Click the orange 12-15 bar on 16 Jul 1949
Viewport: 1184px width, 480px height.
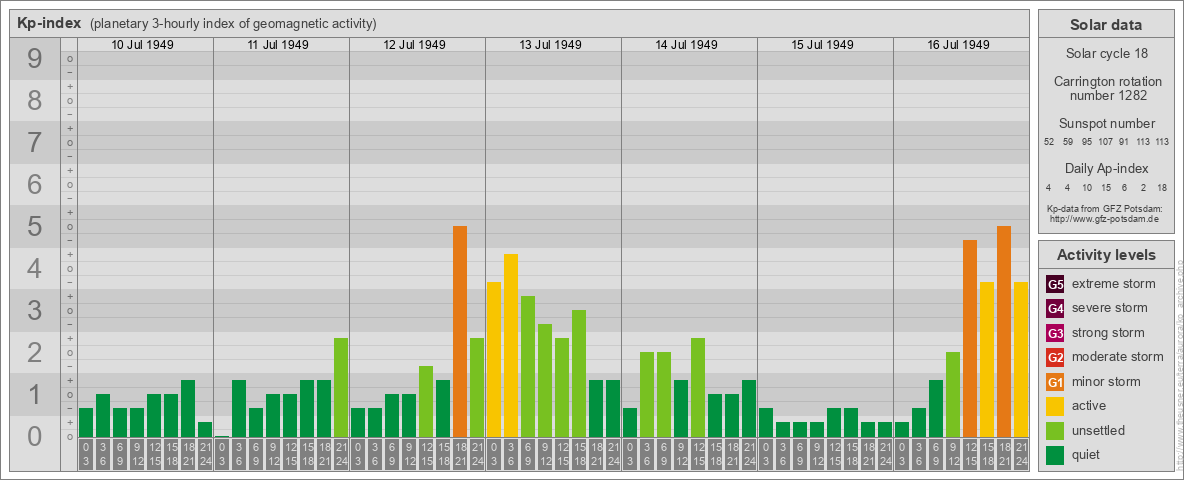970,339
